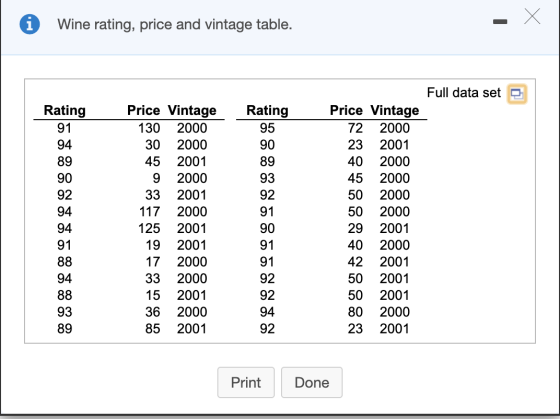
Task: Select the price value 117
Action: [x=149, y=211]
